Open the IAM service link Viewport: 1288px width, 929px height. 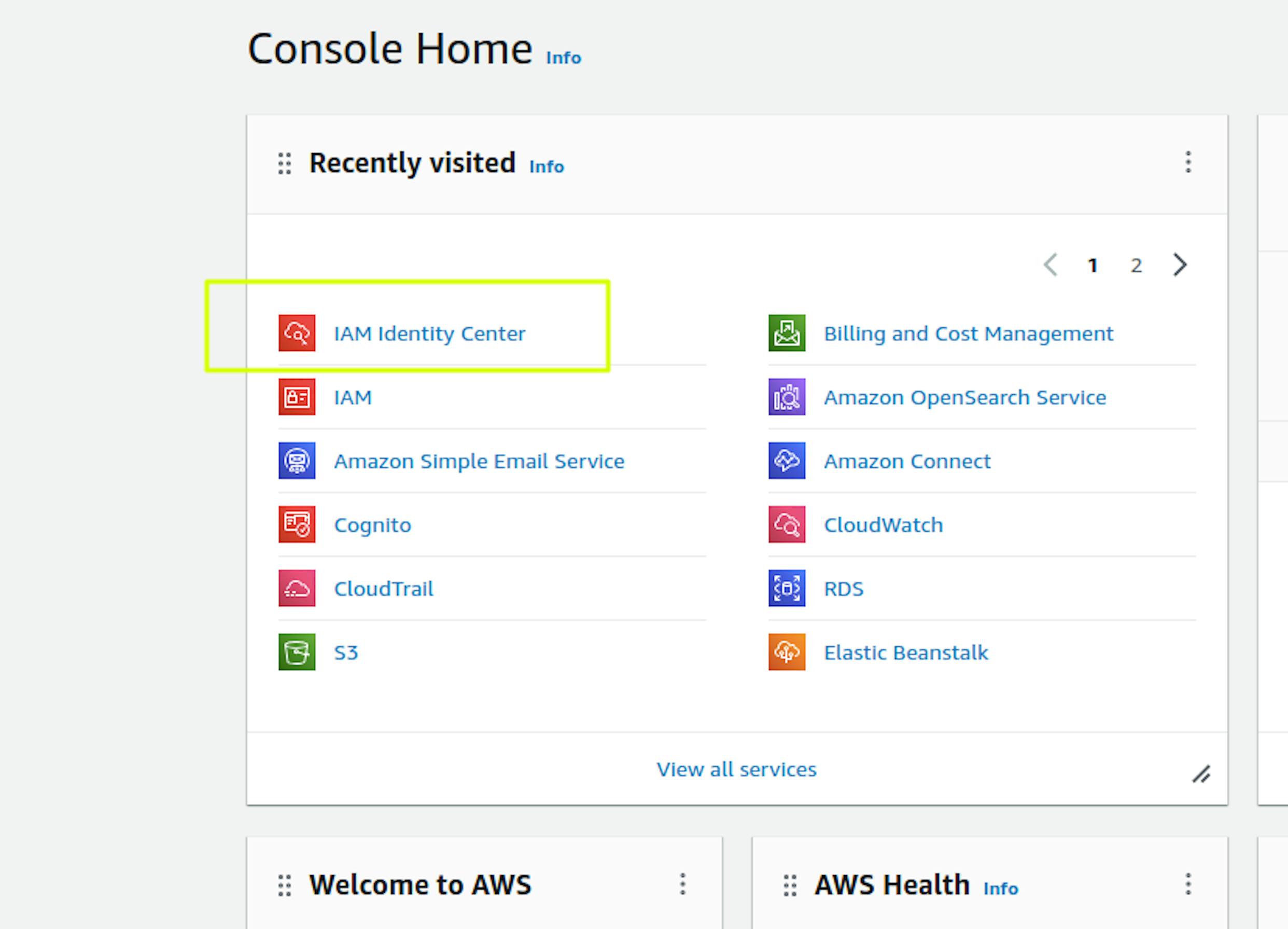click(x=353, y=397)
